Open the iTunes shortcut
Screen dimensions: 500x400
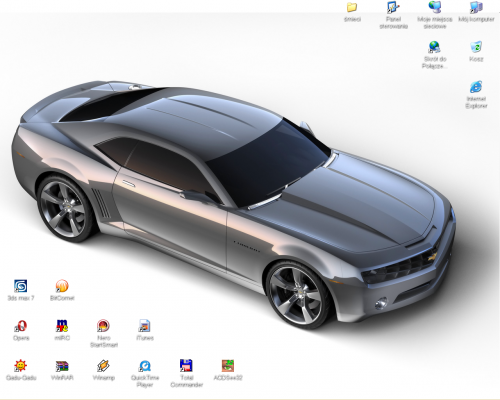coord(145,326)
